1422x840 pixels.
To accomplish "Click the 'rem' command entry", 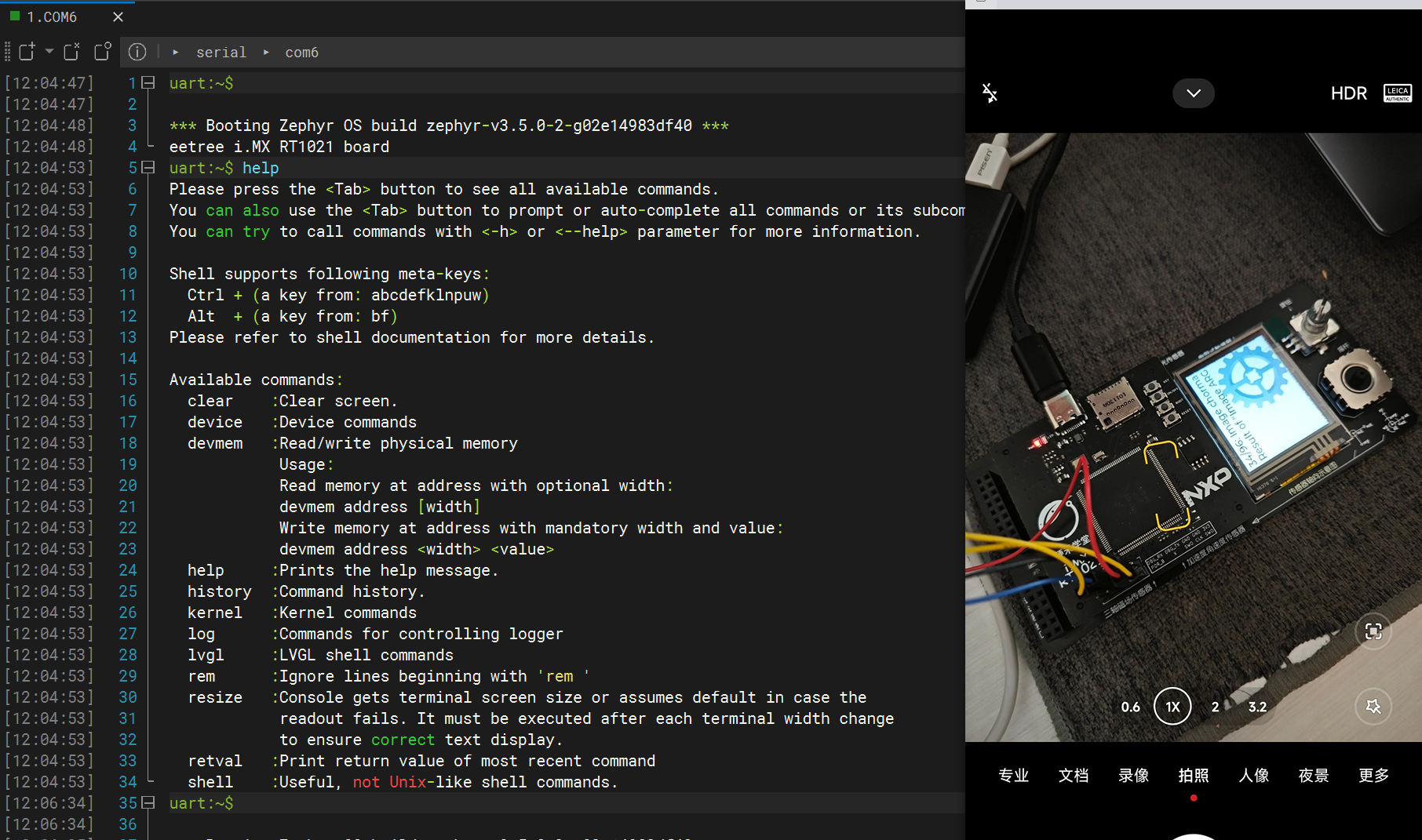I will click(202, 676).
